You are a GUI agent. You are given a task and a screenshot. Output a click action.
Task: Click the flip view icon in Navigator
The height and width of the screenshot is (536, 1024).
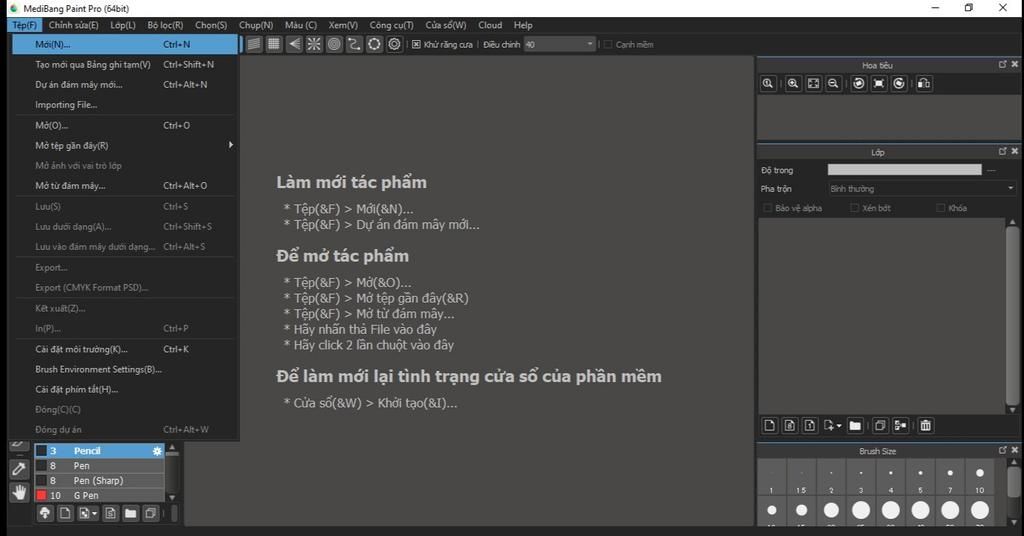[924, 84]
